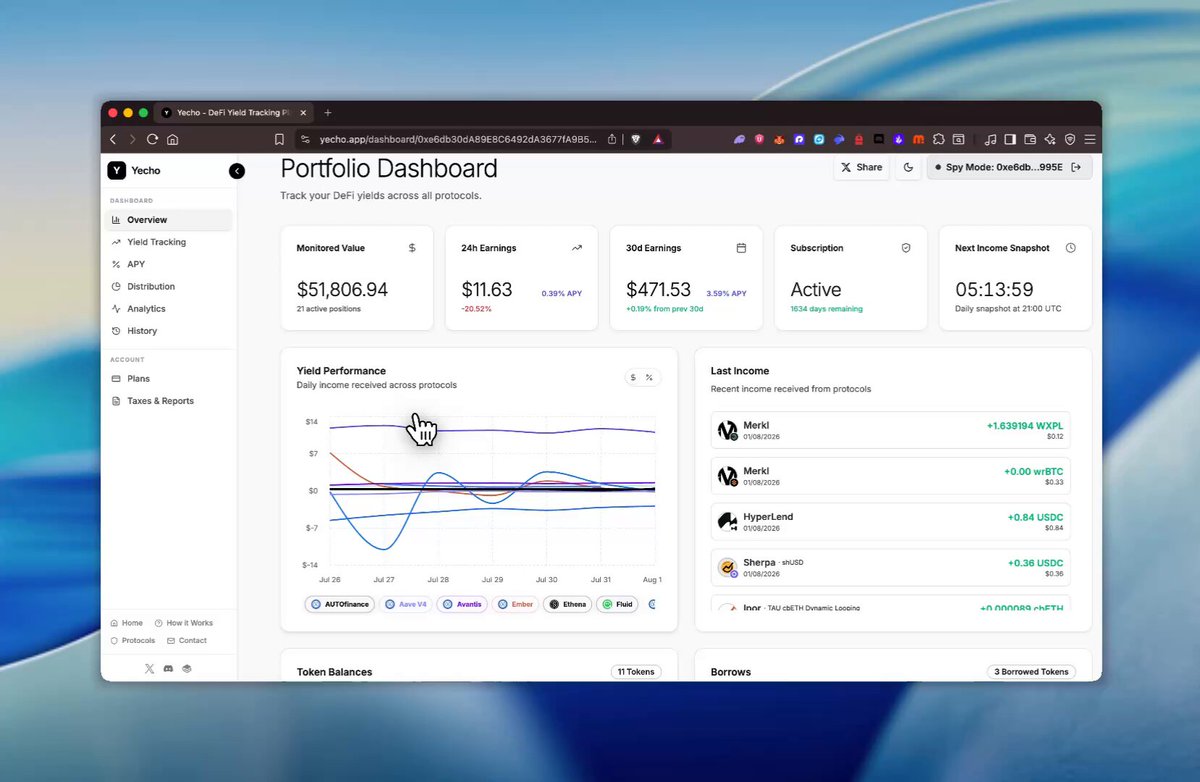Open the Brave Rewards triangle icon
Image resolution: width=1200 pixels, height=782 pixels.
658,139
